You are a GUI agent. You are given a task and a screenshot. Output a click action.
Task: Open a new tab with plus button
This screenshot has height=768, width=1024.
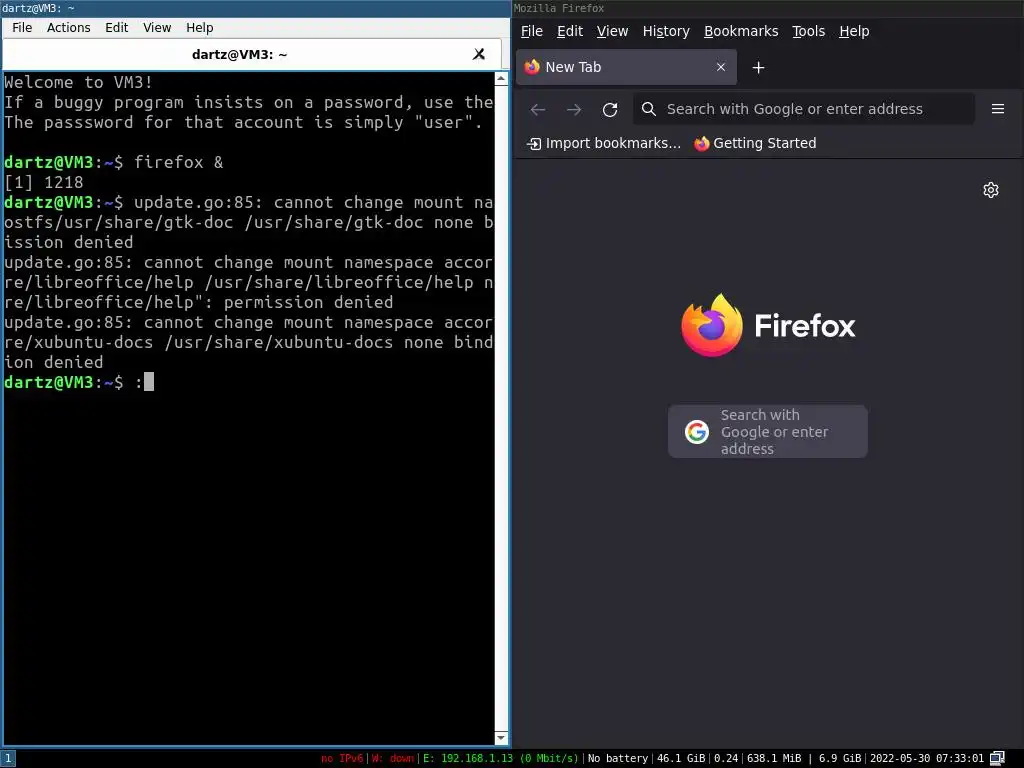[758, 67]
